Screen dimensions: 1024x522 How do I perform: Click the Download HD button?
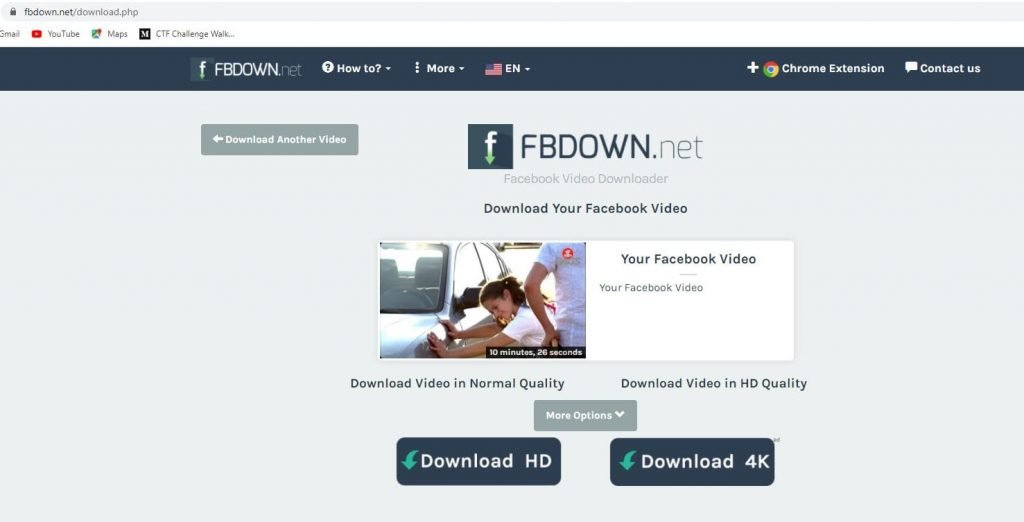[x=479, y=461]
